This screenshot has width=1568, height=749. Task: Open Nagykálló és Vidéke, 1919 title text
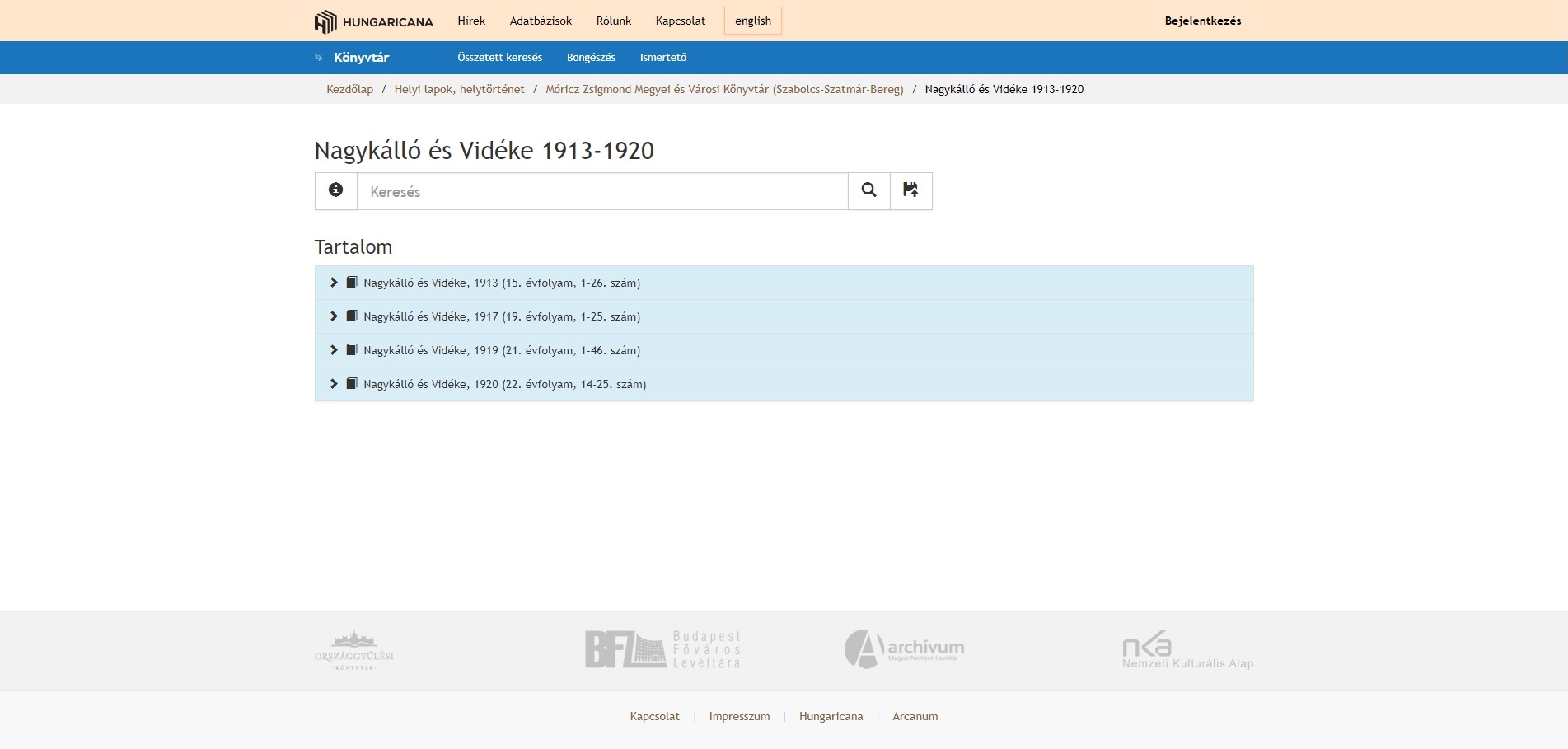pyautogui.click(x=502, y=350)
